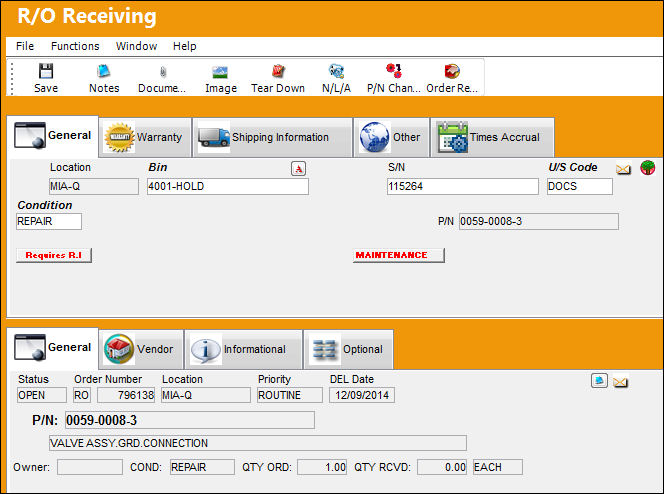Click the N/L/A toolbar icon

pyautogui.click(x=336, y=71)
